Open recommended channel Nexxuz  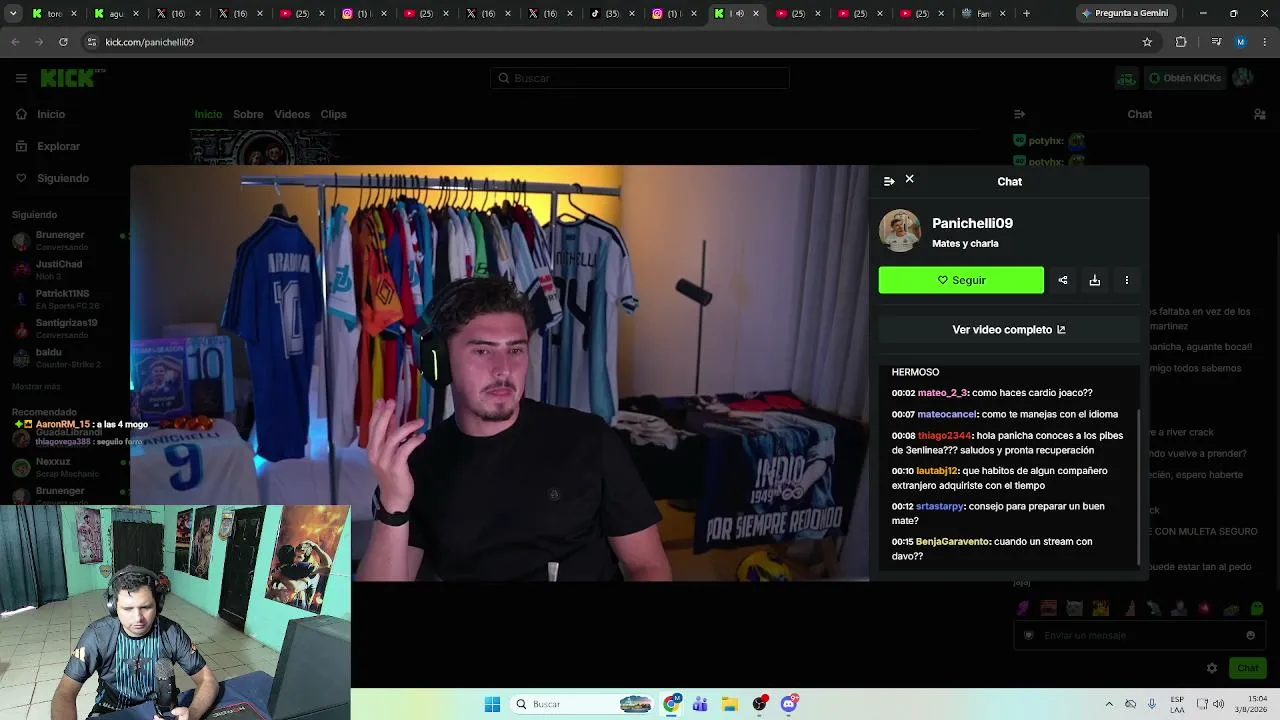[65, 467]
